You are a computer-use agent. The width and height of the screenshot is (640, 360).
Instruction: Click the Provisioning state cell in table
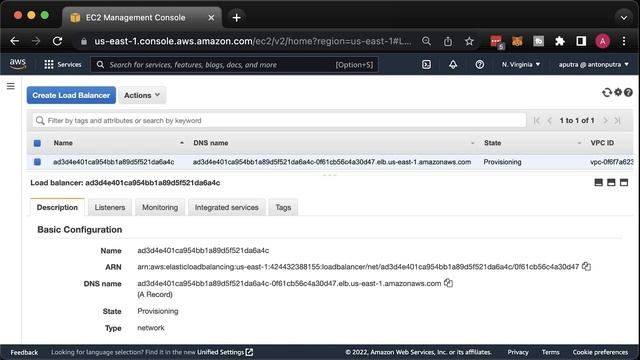tap(502, 162)
